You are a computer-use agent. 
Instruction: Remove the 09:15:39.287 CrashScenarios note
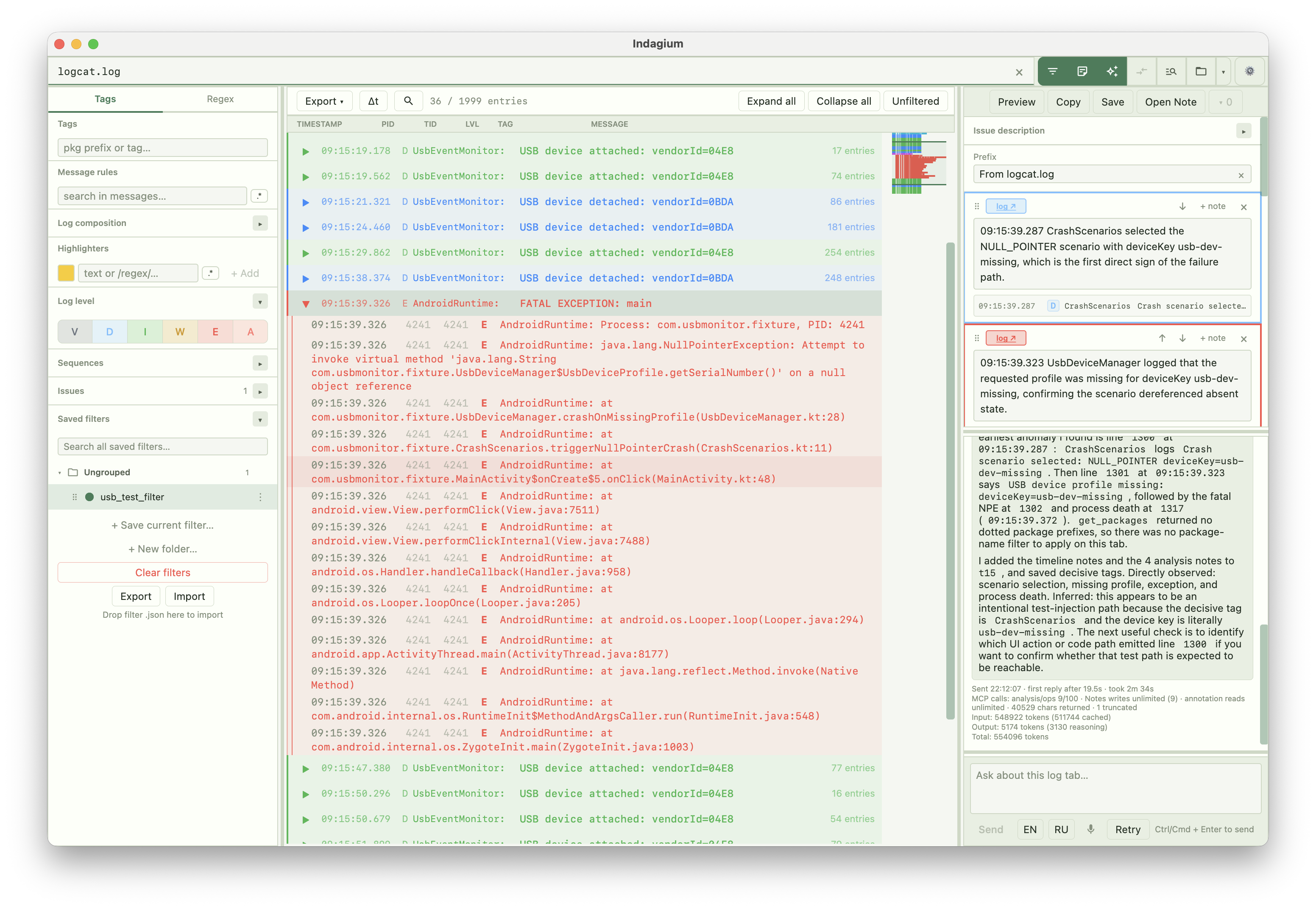point(1244,207)
